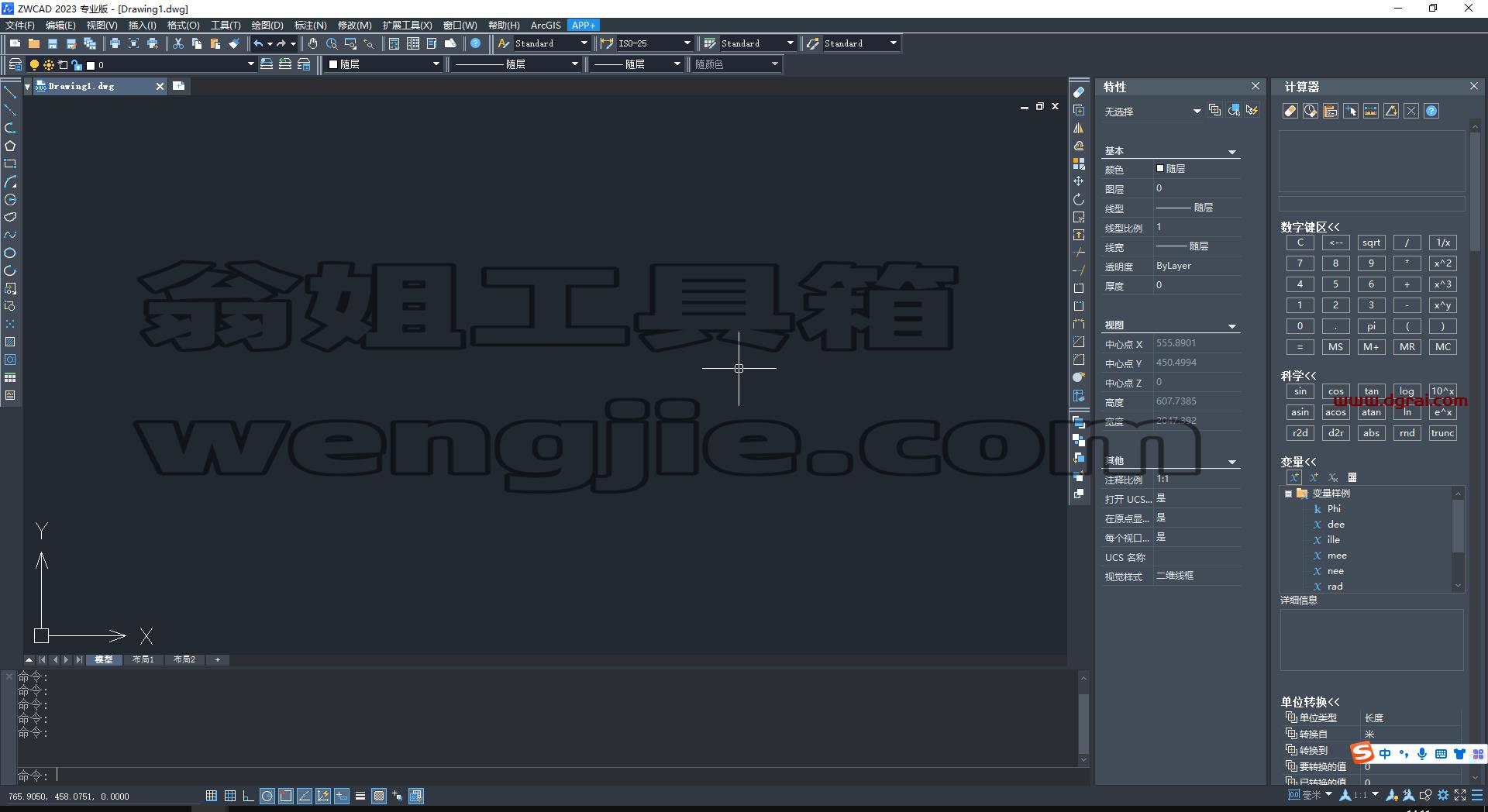Select the Rotate modify tool
This screenshot has width=1488, height=812.
pyautogui.click(x=1079, y=199)
